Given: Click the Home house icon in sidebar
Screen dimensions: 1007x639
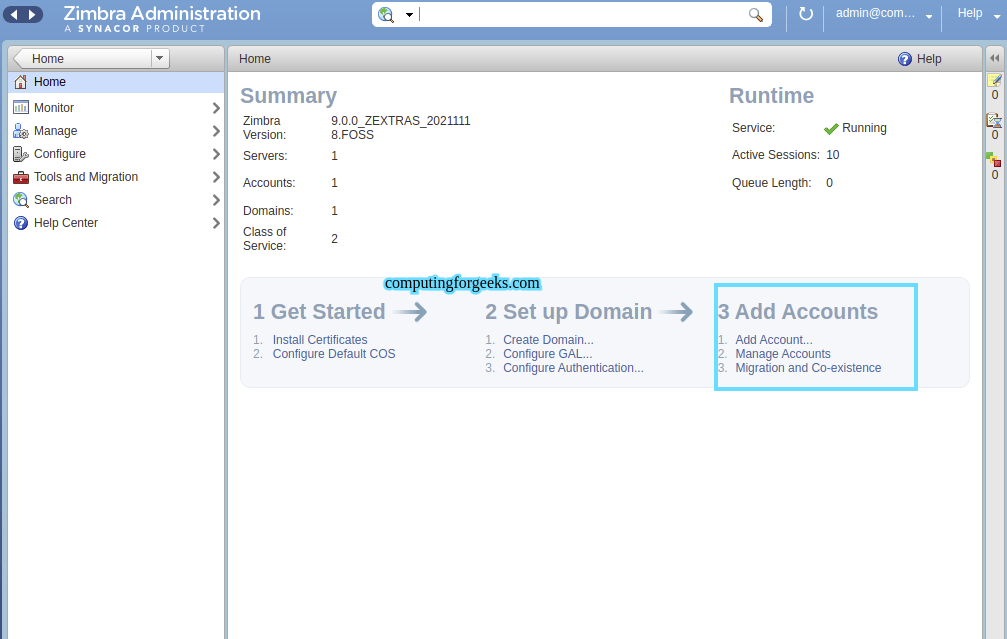Looking at the screenshot, I should [21, 82].
